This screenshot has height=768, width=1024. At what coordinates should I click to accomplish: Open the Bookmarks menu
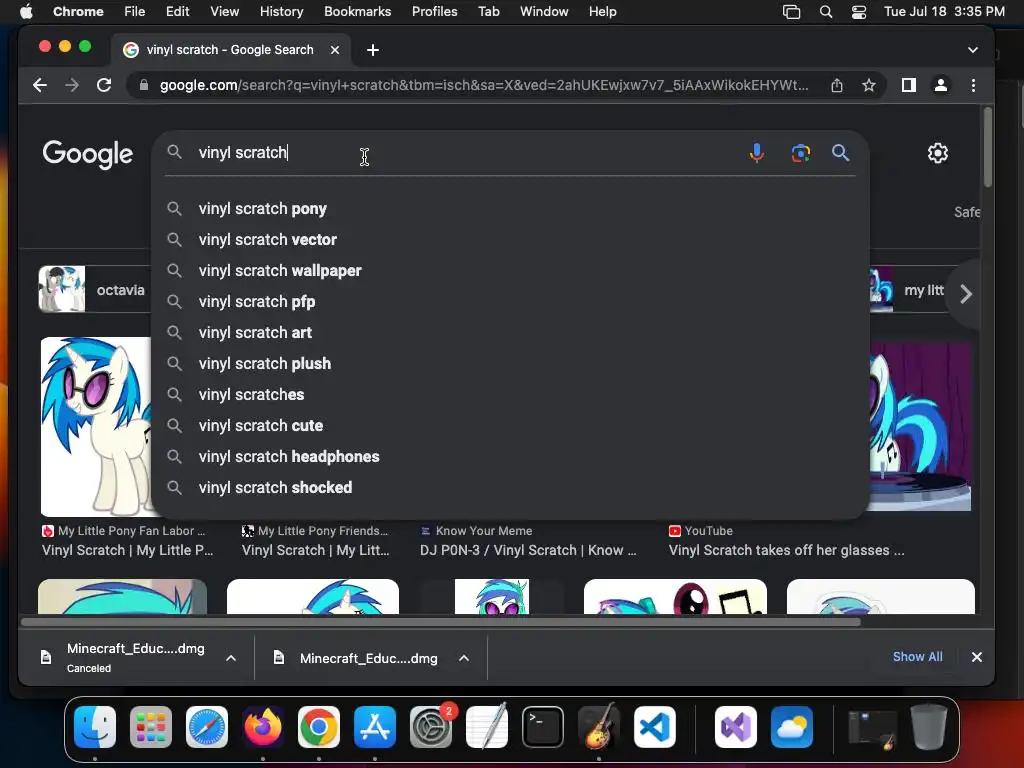pyautogui.click(x=357, y=12)
